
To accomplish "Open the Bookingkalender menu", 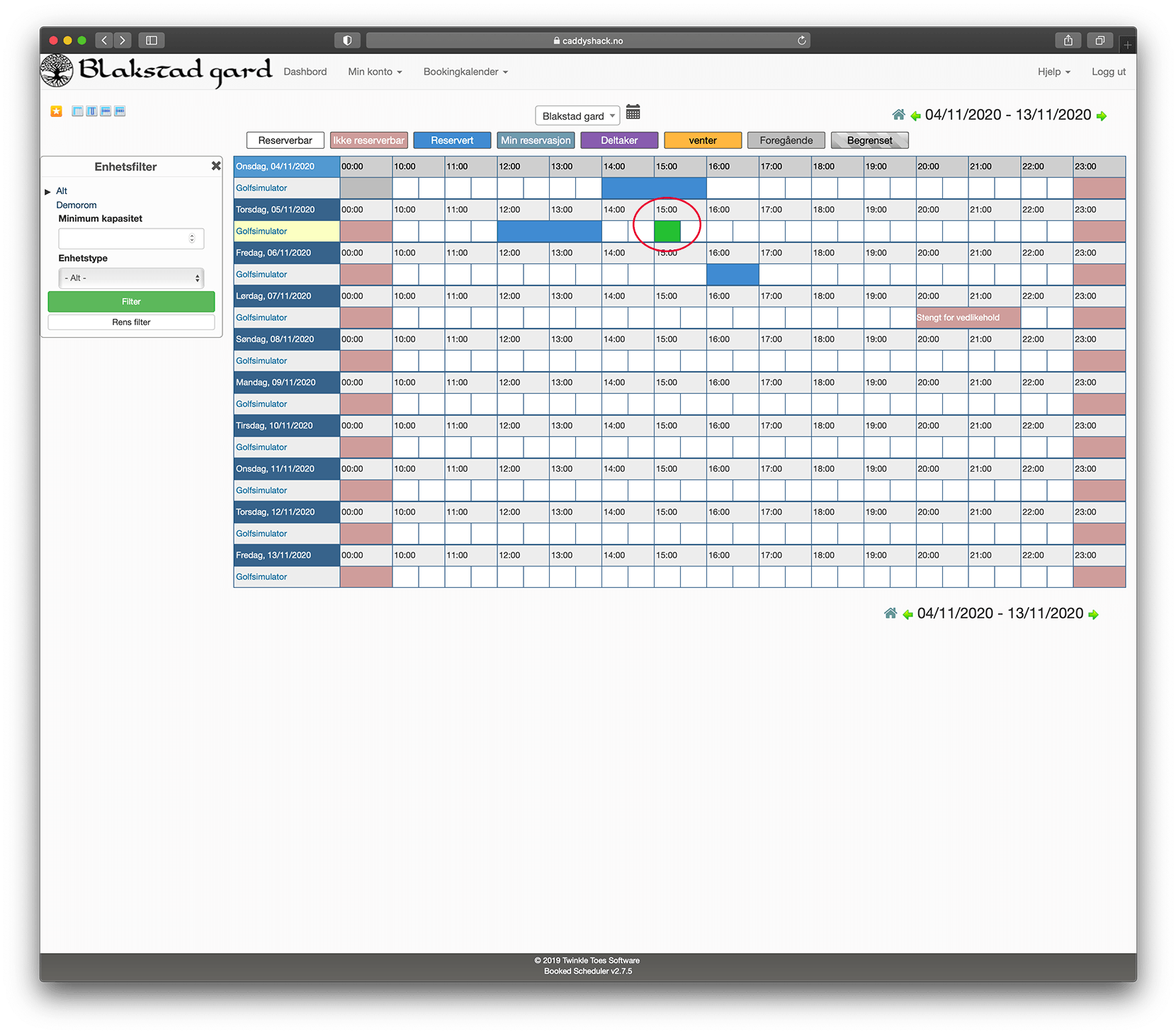I will click(465, 72).
